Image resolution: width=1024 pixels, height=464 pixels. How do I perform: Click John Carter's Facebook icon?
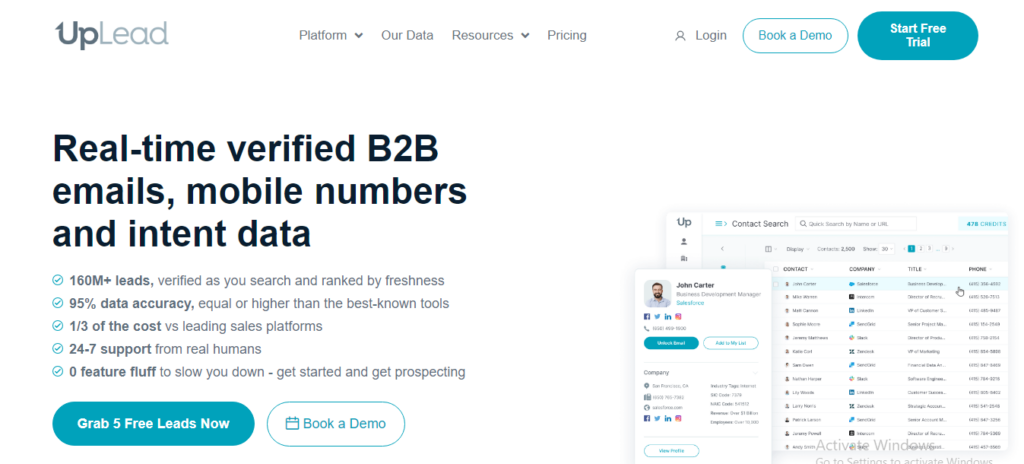pyautogui.click(x=647, y=316)
